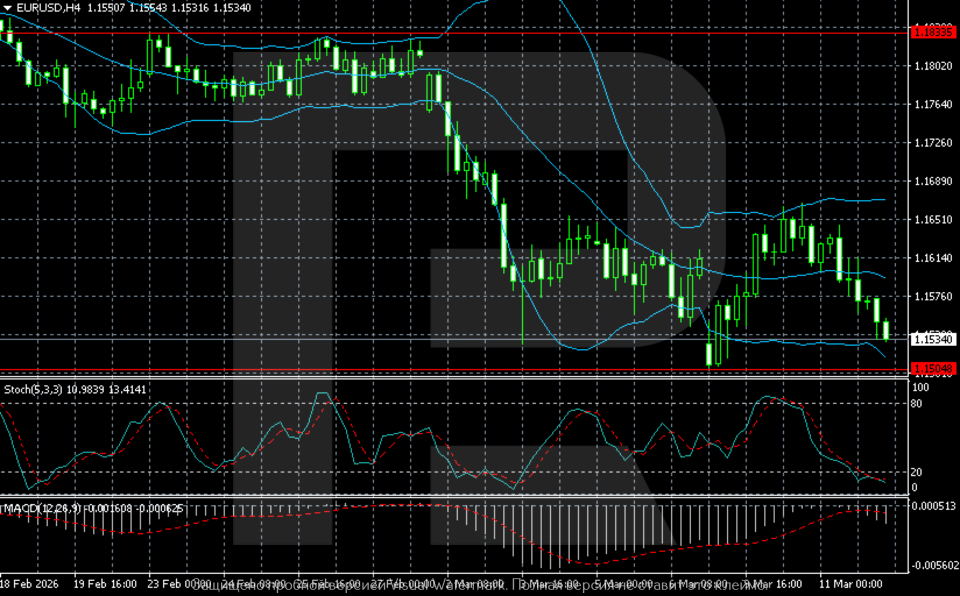Click the 19 Feb 16:00 time axis label
Viewport: 960px width, 596px height.
coord(104,583)
